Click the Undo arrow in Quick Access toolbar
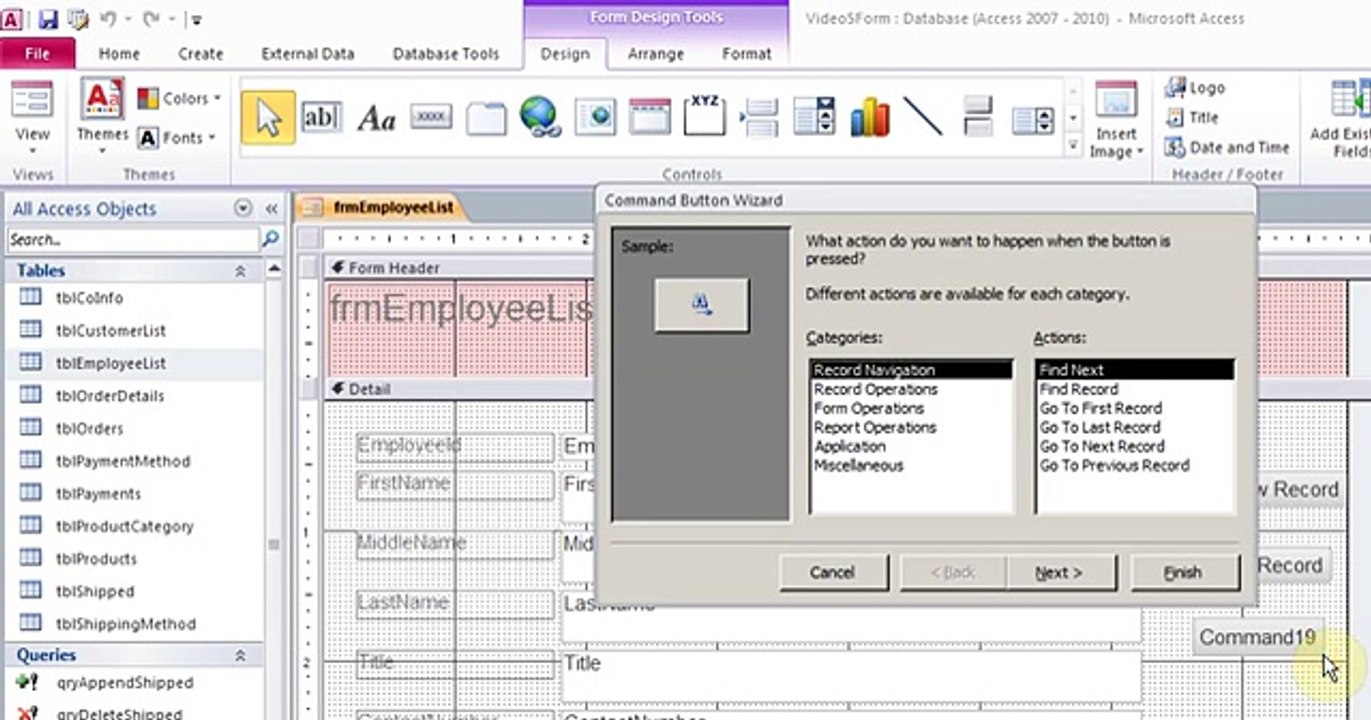The width and height of the screenshot is (1371, 720). [x=108, y=19]
